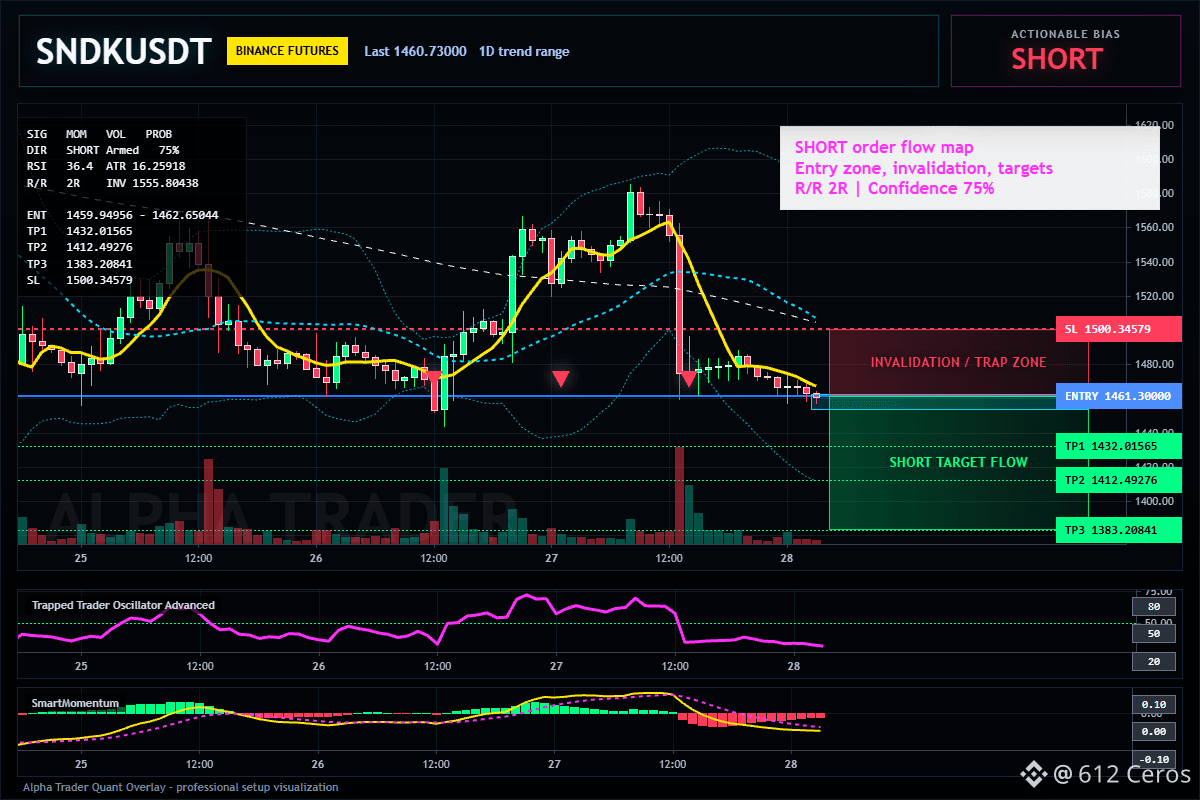The width and height of the screenshot is (1200, 800).
Task: Click 'R/R 2R | Confidence 75%' annotation line
Action: [x=894, y=188]
